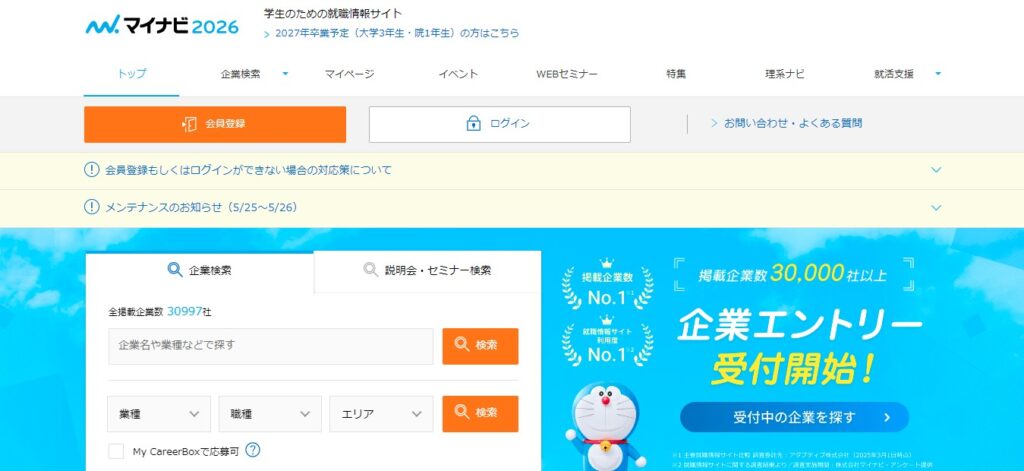Screen dimensions: 1024x471
Task: Click the exclamation icon beside 会員登録もしくはログイン notice
Action: (91, 170)
